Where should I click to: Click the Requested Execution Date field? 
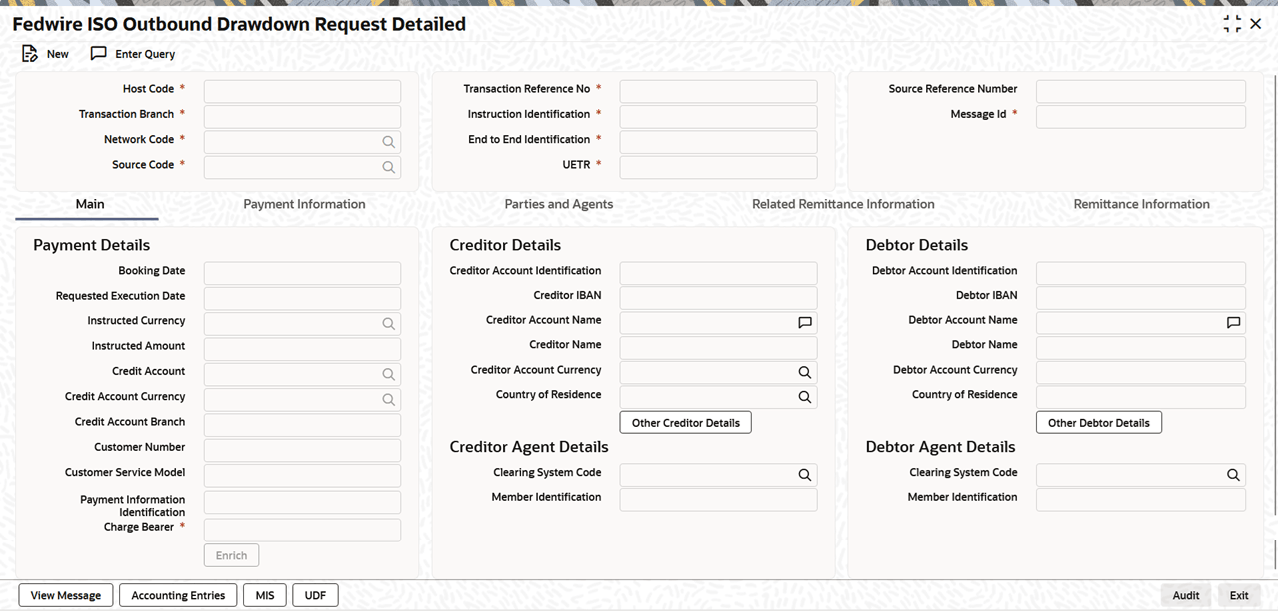click(x=302, y=298)
